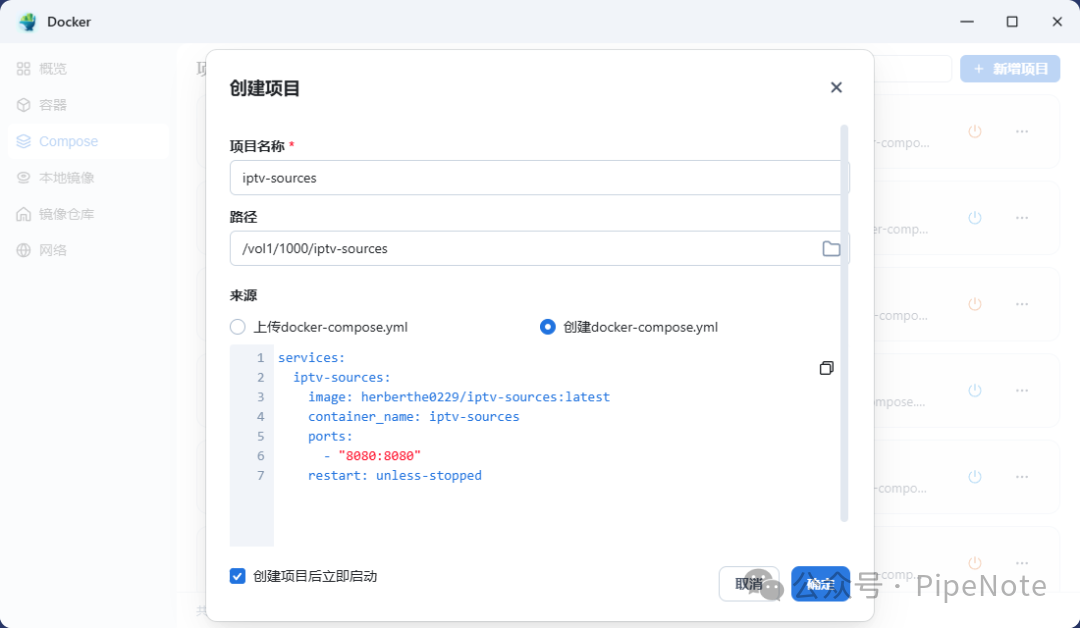This screenshot has height=628, width=1080.
Task: Click the folder browse icon in path field
Action: point(831,248)
